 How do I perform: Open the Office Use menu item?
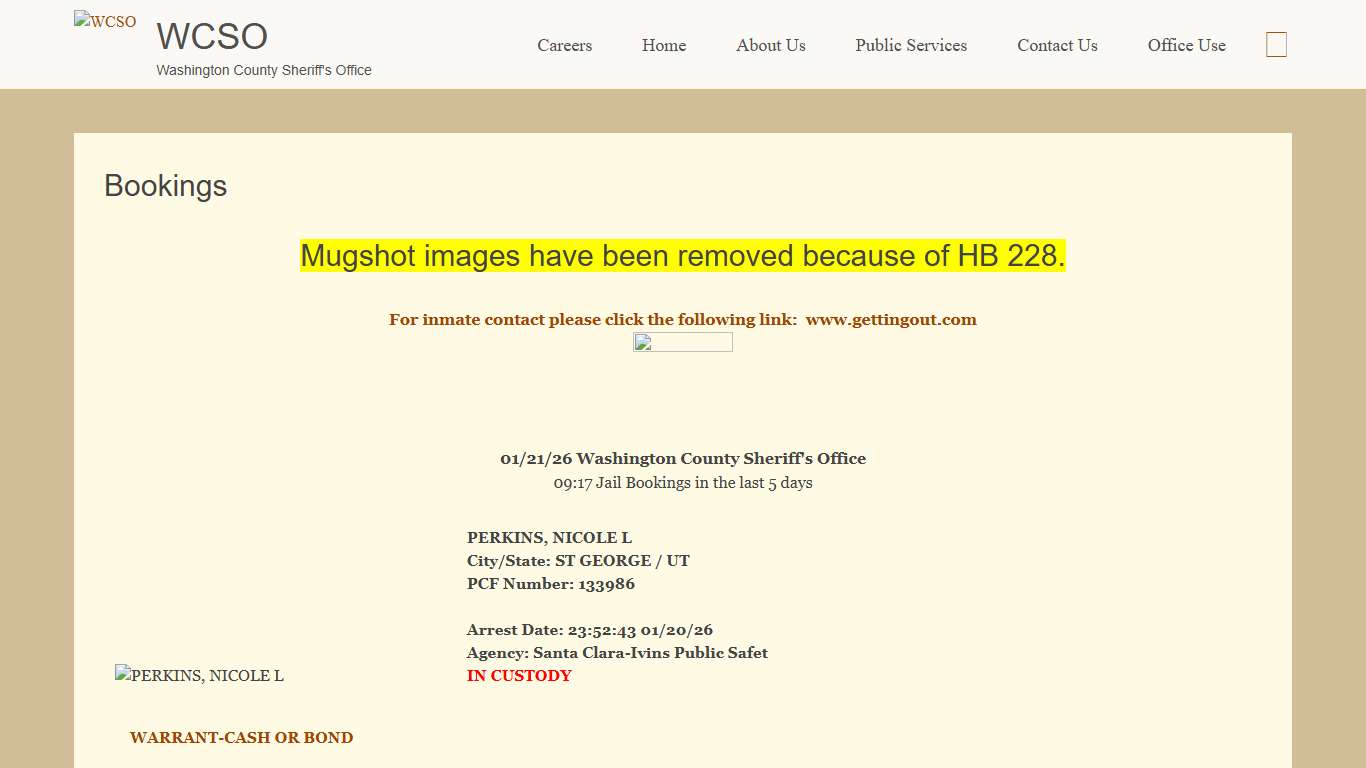point(1186,45)
